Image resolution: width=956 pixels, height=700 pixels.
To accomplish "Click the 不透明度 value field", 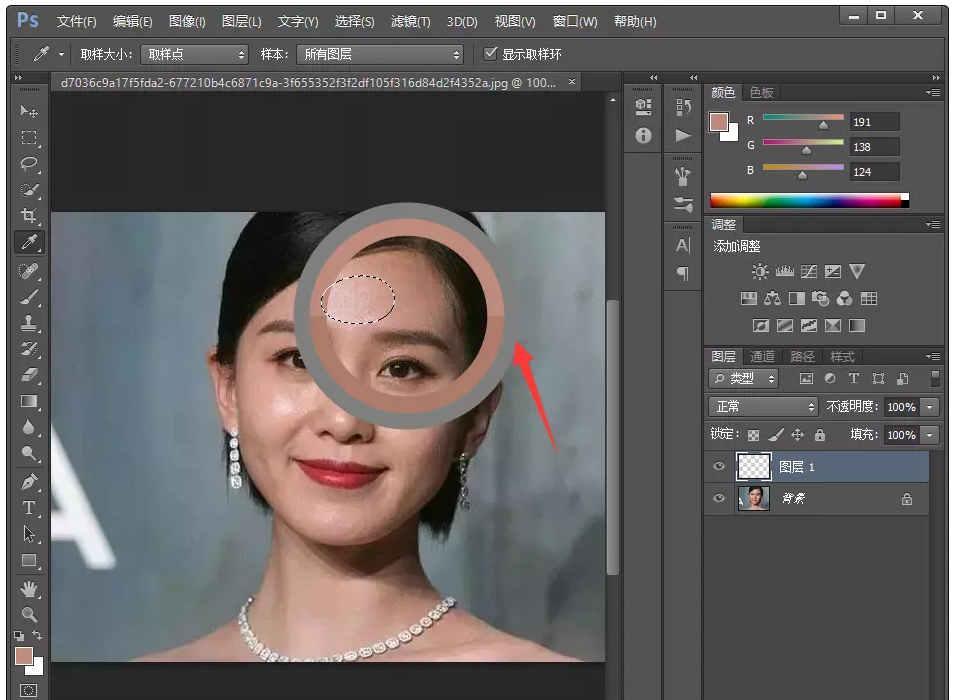I will point(900,407).
